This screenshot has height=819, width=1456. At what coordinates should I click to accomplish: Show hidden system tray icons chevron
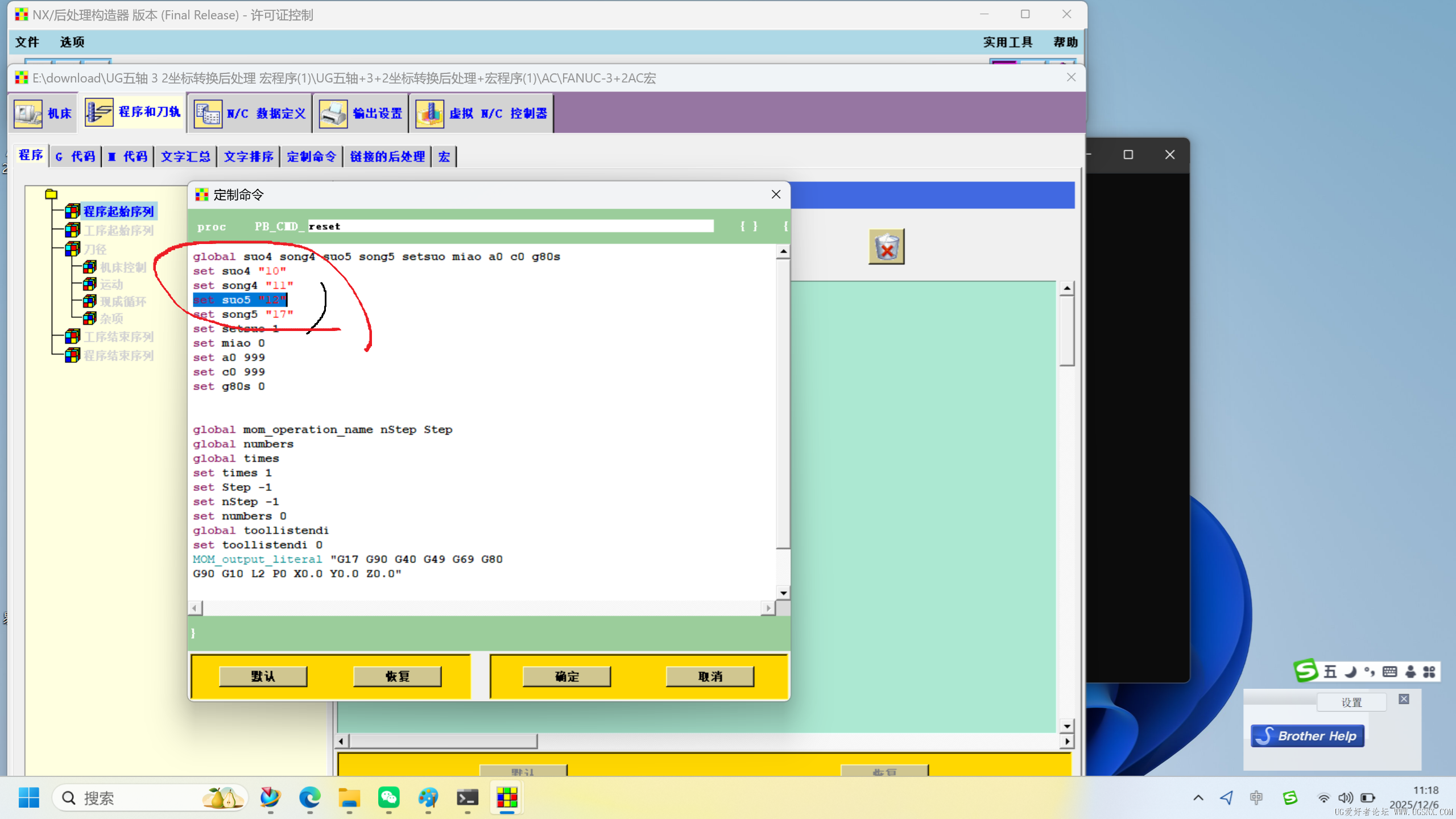click(x=1198, y=797)
